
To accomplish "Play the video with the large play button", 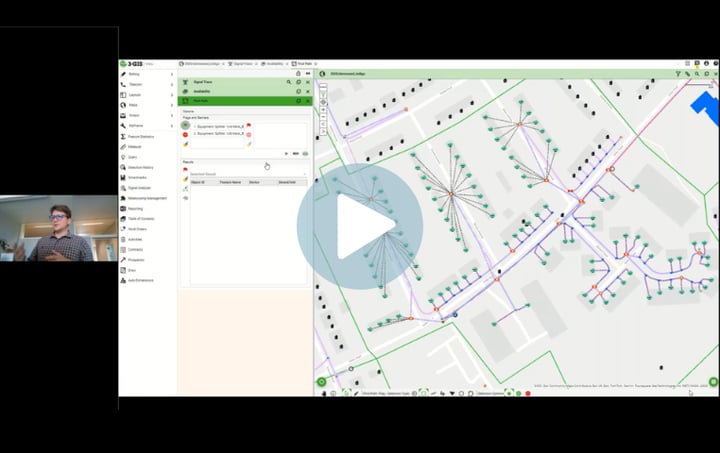I will [360, 226].
